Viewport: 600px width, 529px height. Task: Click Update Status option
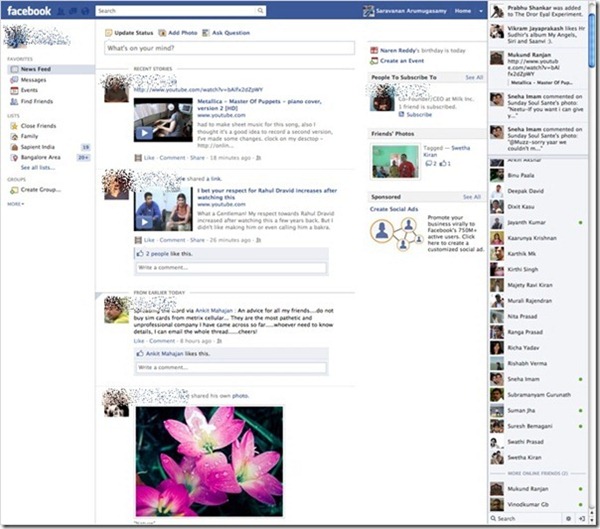(x=132, y=33)
